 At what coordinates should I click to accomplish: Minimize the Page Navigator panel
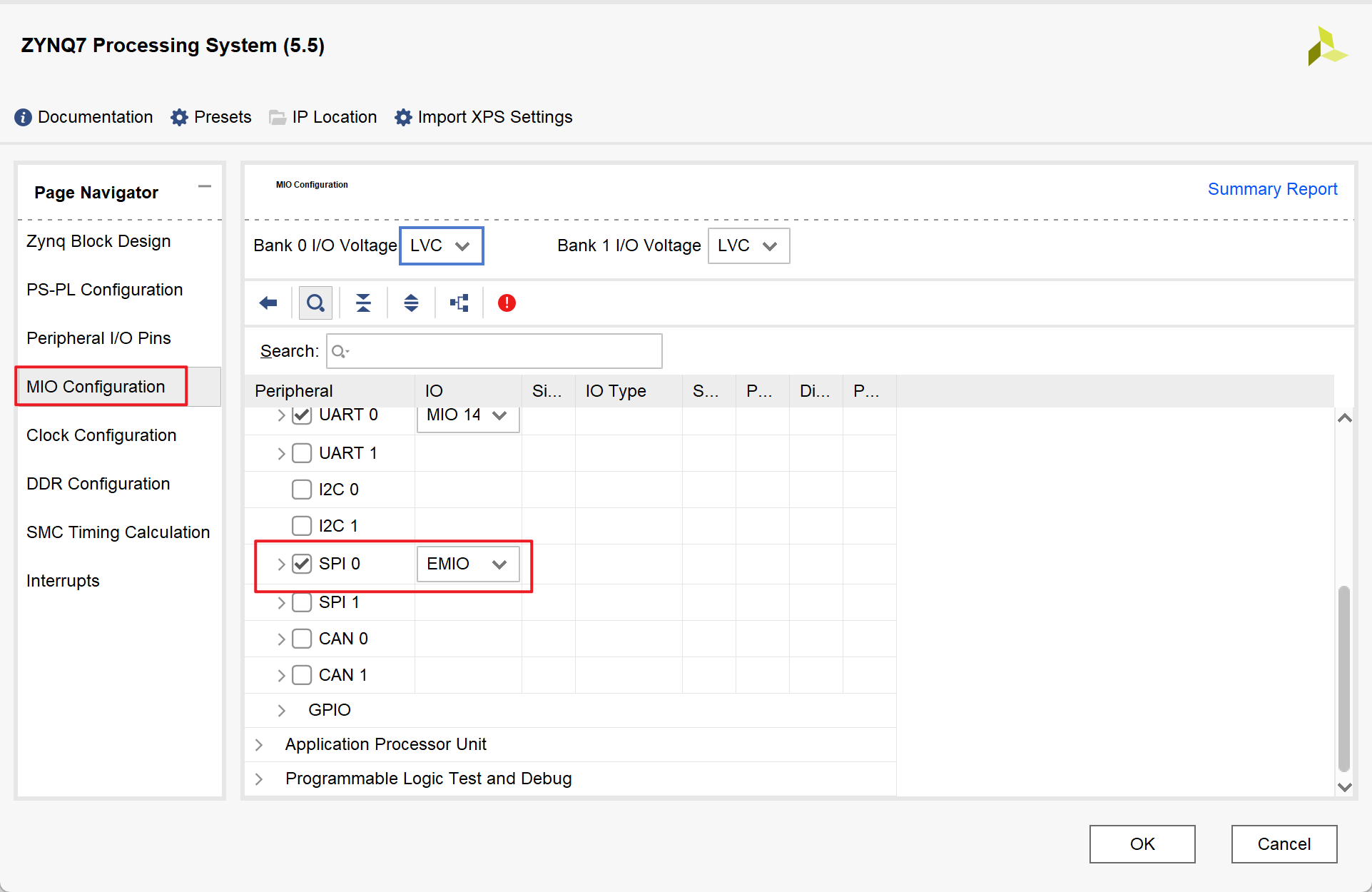(205, 187)
